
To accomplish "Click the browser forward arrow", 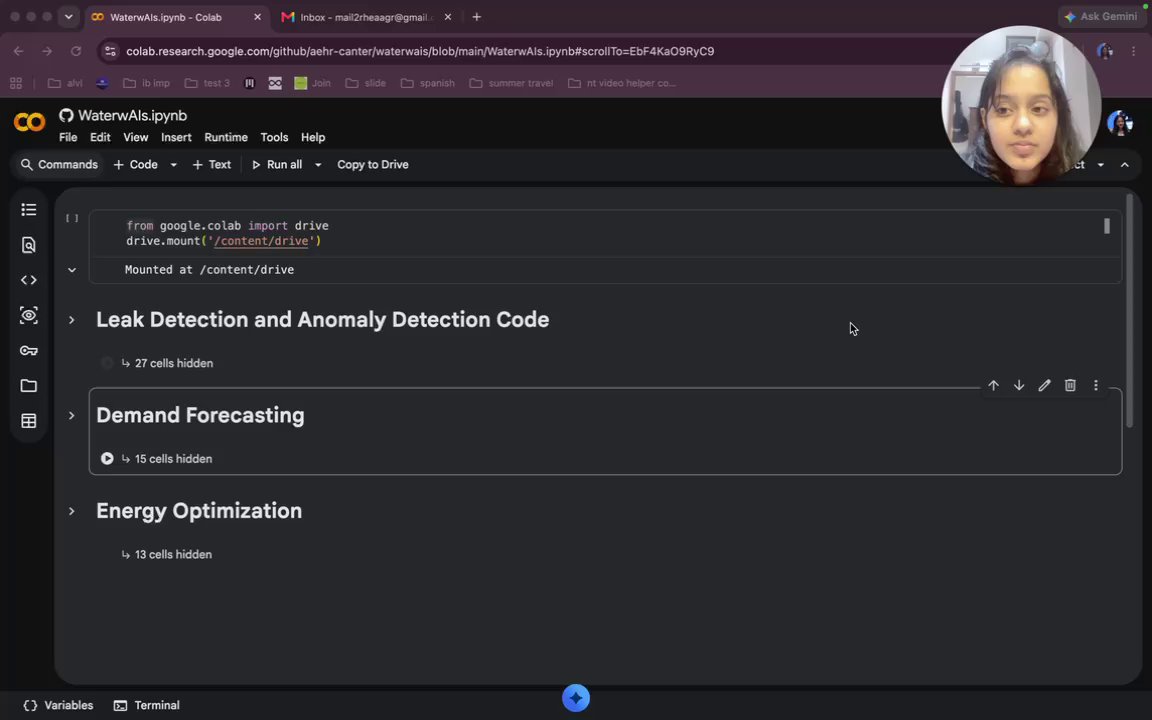I will point(47,51).
